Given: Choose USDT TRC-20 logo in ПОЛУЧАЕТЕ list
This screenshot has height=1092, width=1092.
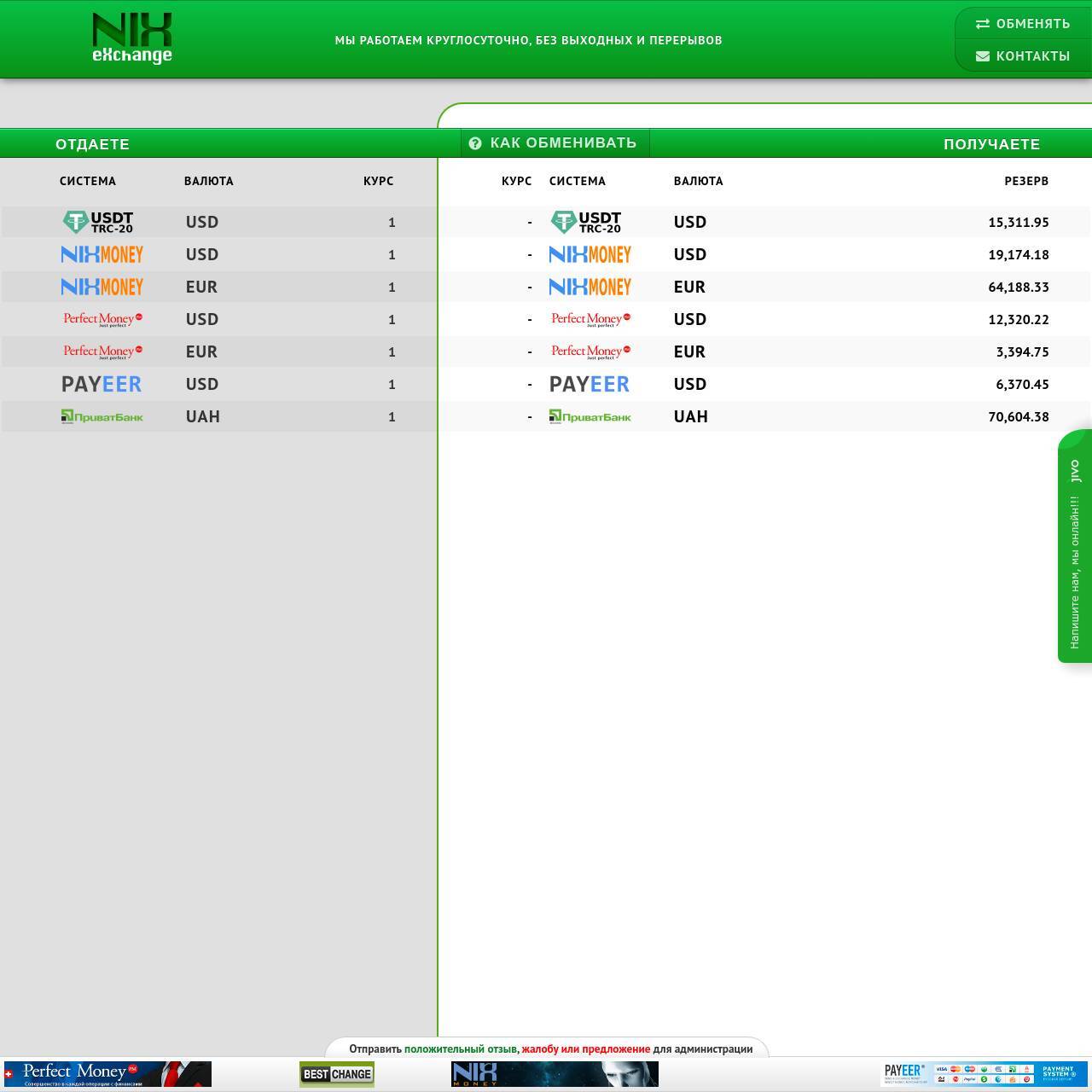Looking at the screenshot, I should pos(586,223).
